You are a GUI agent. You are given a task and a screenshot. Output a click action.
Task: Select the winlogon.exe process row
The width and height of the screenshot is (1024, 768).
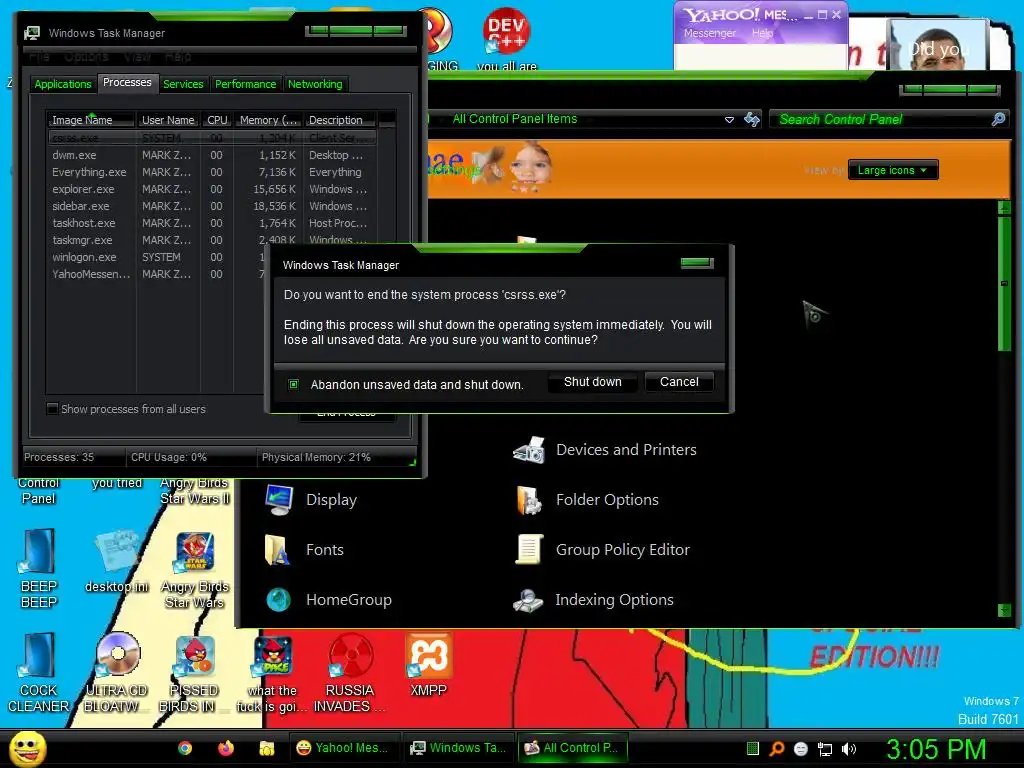[157, 257]
